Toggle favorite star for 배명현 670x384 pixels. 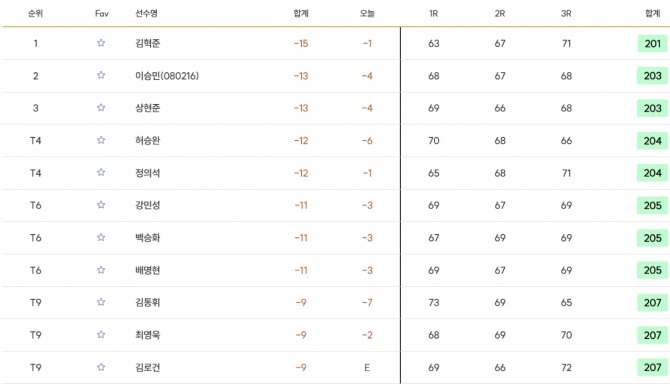[101, 270]
